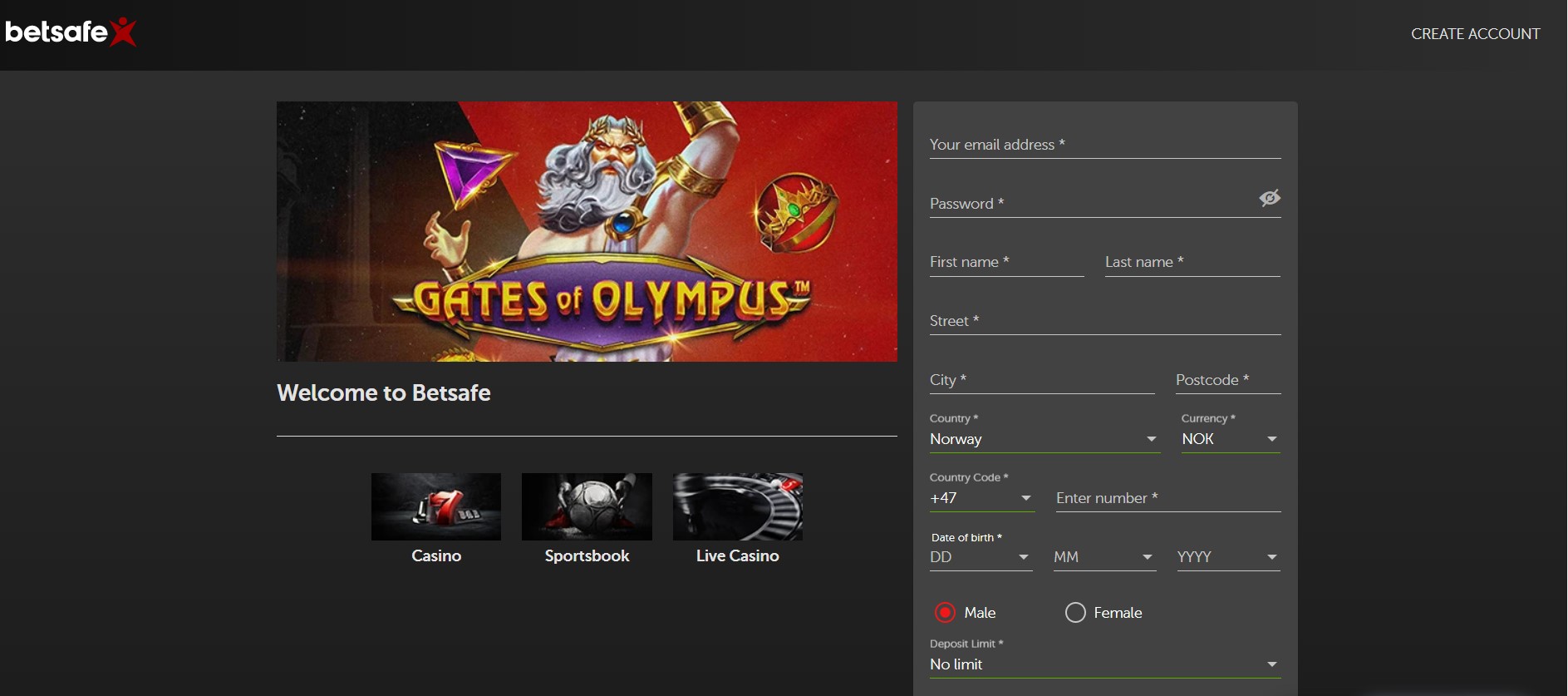The width and height of the screenshot is (1568, 696).
Task: Focus the Enter number phone field
Action: 1168,498
